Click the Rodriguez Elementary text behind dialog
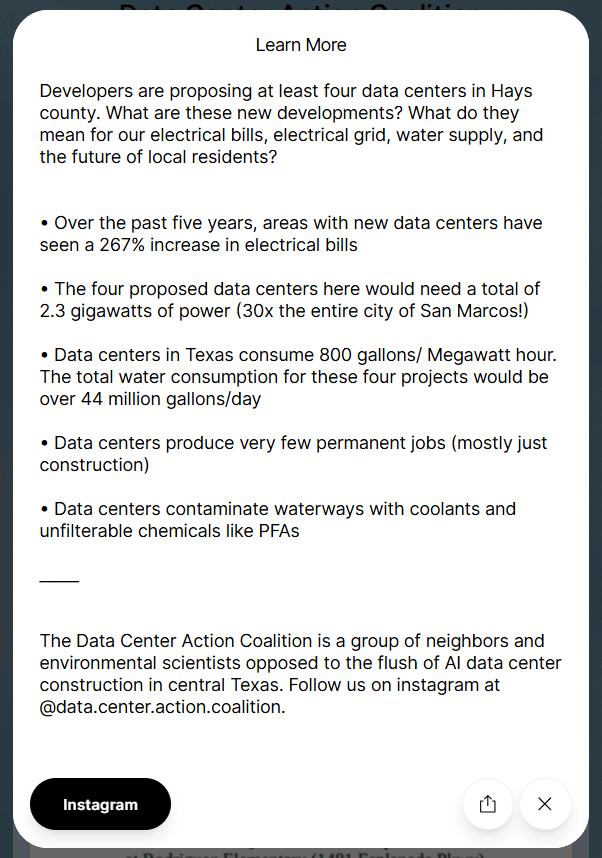 click(x=300, y=853)
